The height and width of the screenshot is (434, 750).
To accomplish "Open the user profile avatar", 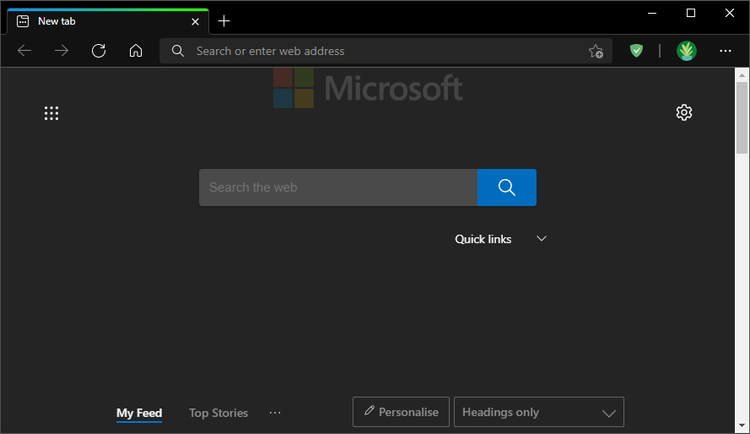I will tap(686, 51).
